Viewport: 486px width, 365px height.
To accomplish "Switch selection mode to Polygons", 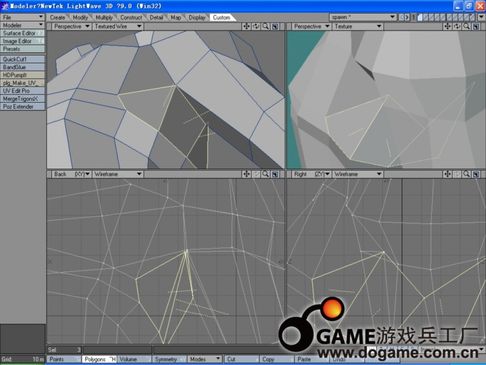I will (99, 359).
